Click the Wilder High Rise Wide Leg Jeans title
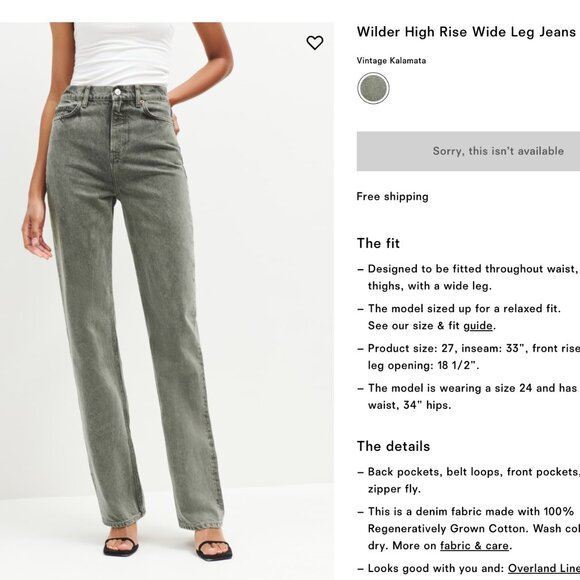The width and height of the screenshot is (580, 580). [466, 32]
